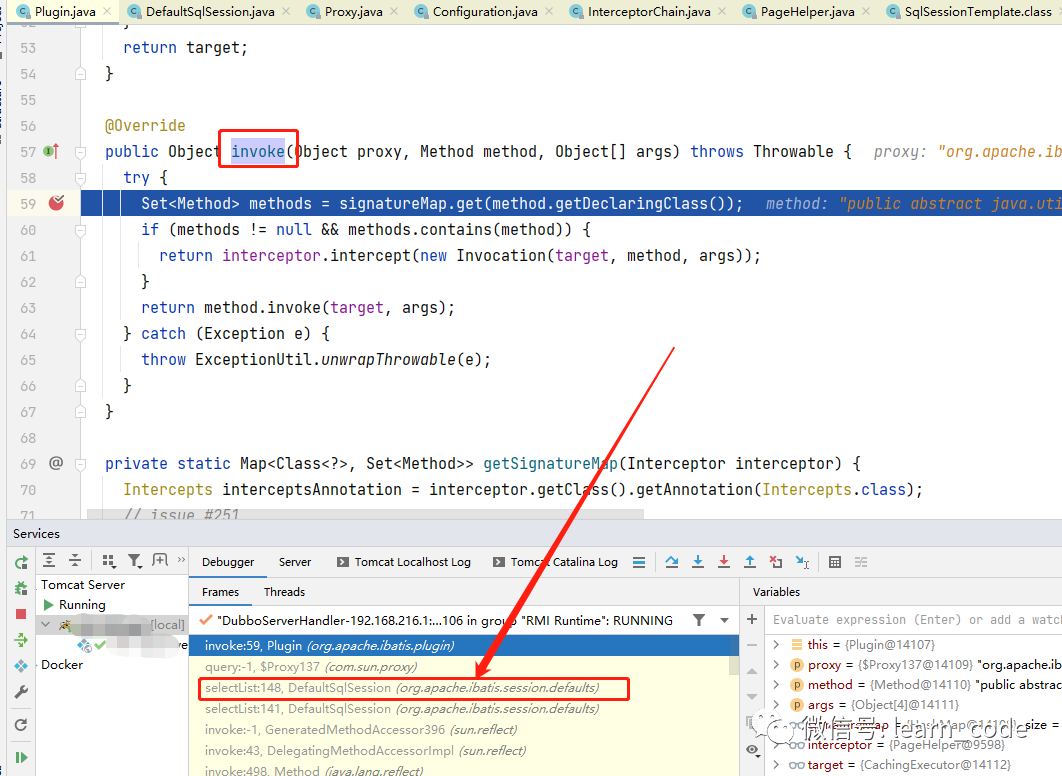The height and width of the screenshot is (776, 1062).
Task: Stop the server with red square
Action: click(21, 614)
